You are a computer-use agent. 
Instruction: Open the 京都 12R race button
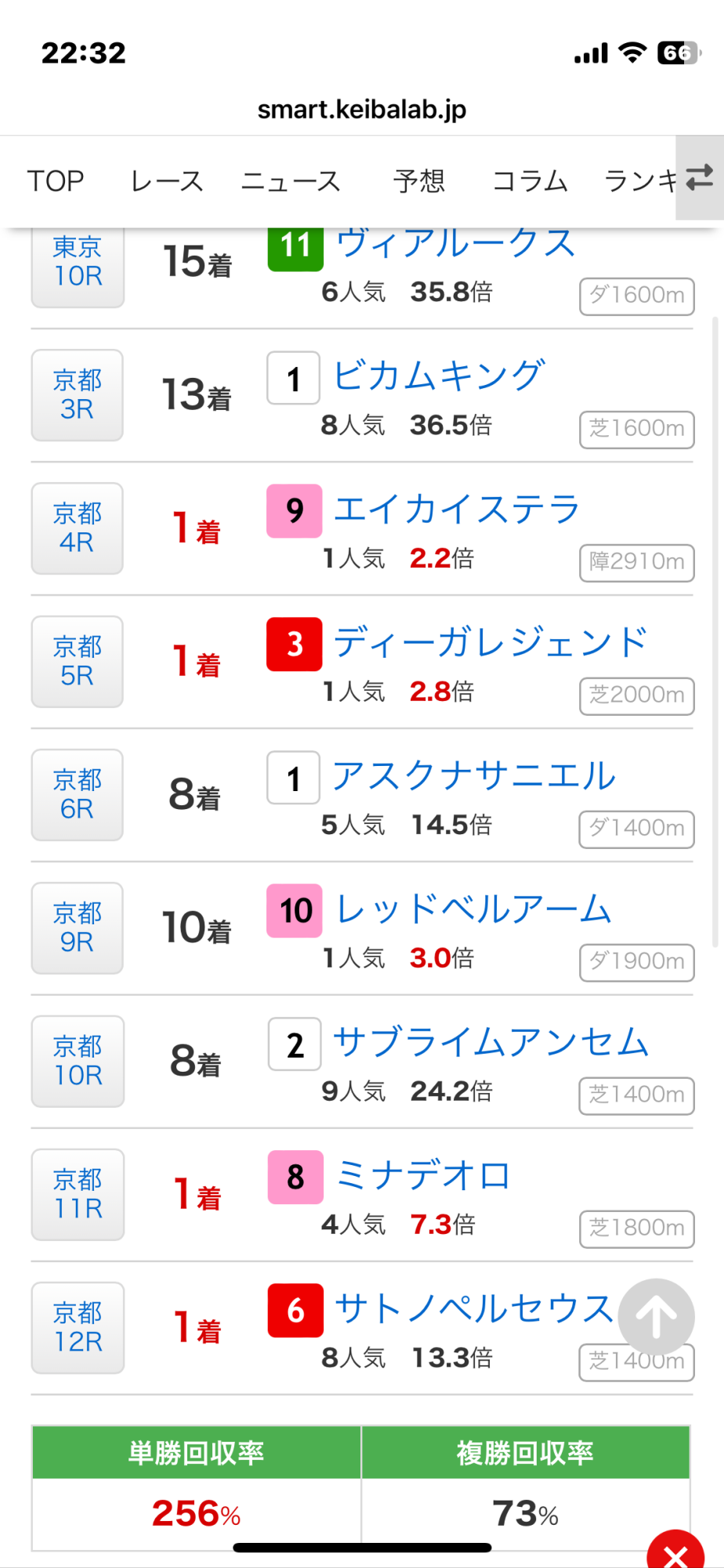(x=78, y=1328)
